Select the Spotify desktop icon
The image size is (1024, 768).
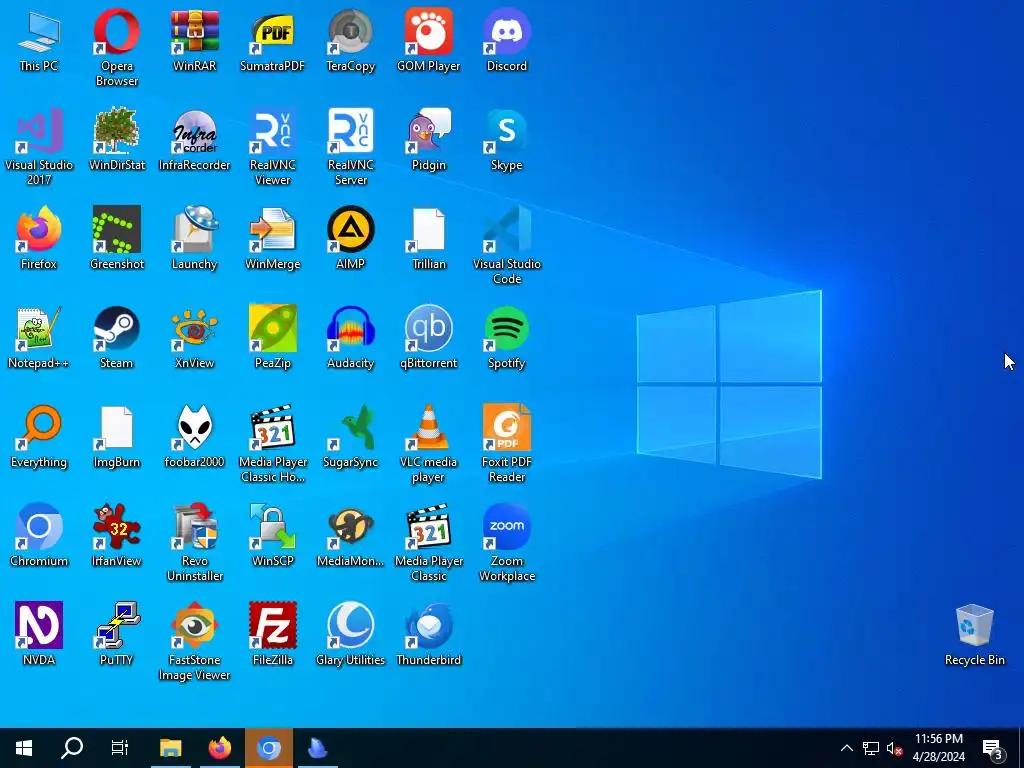coord(507,338)
